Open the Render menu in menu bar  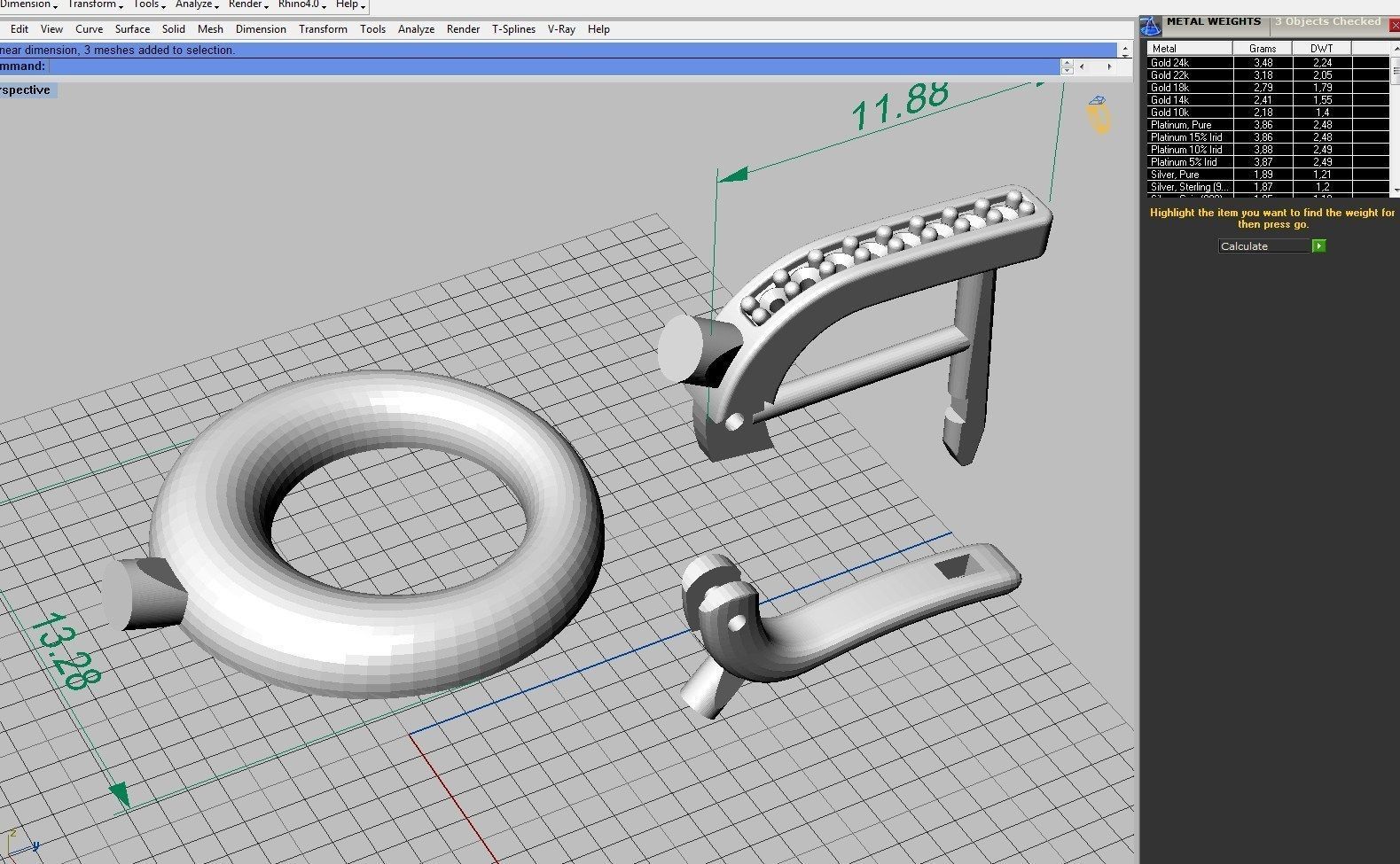[463, 29]
